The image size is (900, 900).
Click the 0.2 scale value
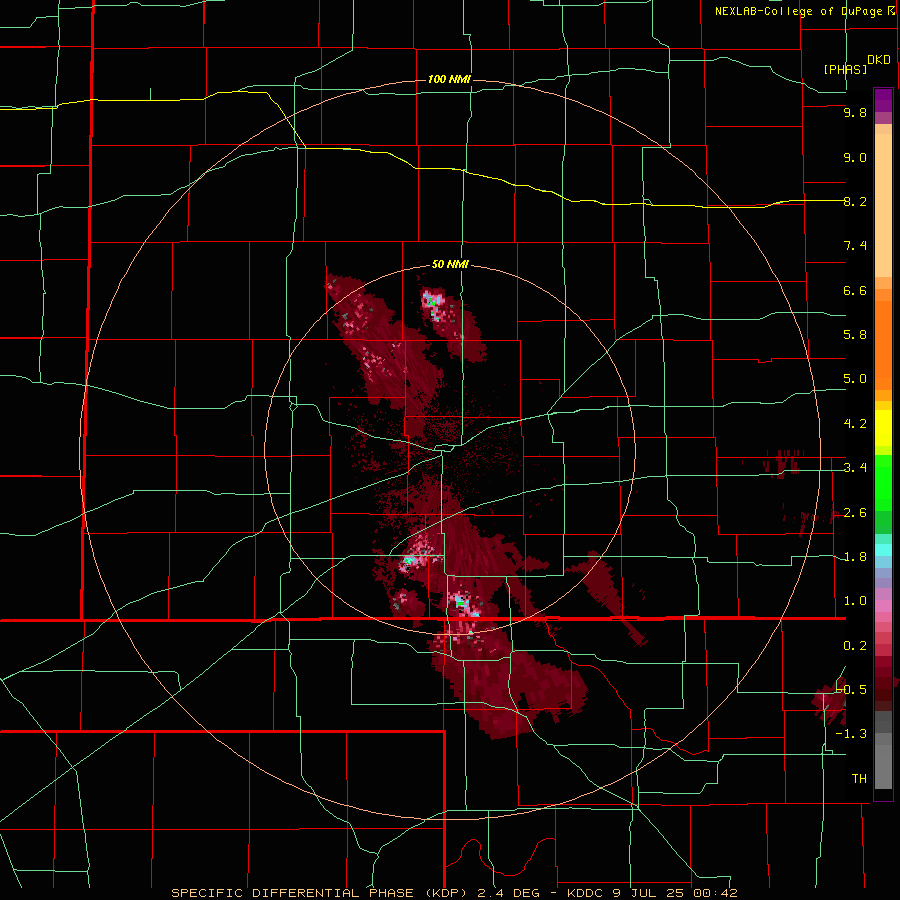click(855, 646)
